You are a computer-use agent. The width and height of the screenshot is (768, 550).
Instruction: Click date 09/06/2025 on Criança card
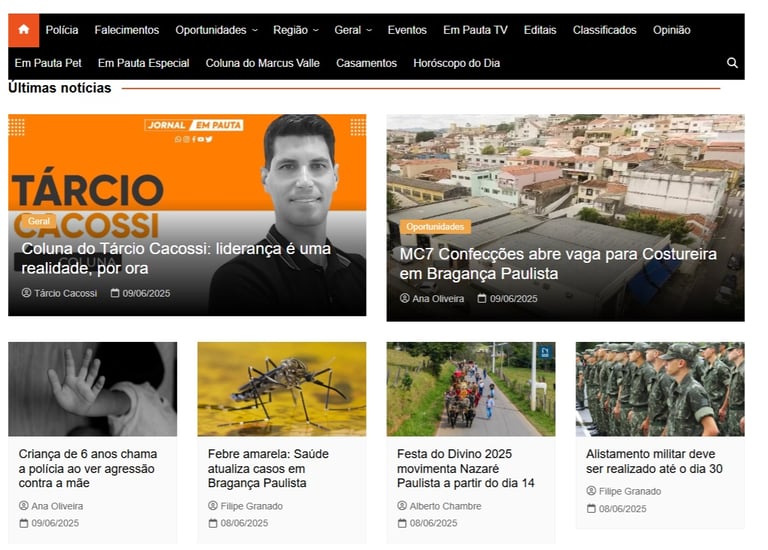click(55, 523)
